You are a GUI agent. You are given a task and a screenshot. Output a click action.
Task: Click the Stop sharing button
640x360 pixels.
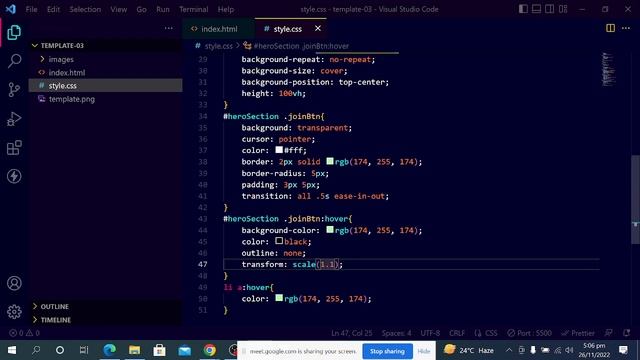click(387, 351)
